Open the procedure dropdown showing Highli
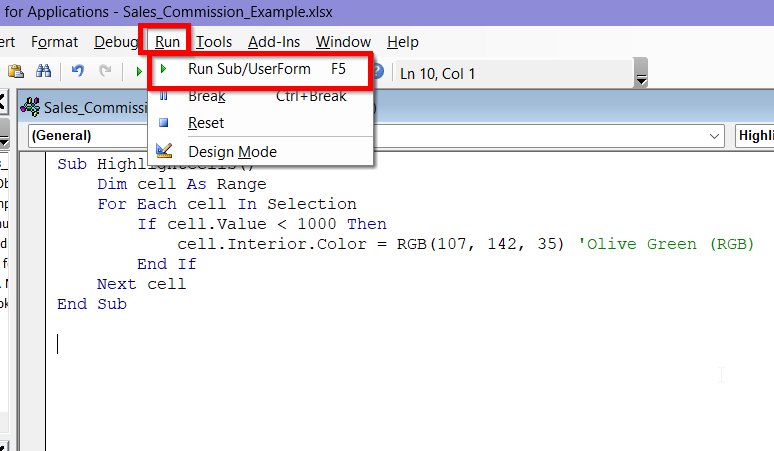 755,136
